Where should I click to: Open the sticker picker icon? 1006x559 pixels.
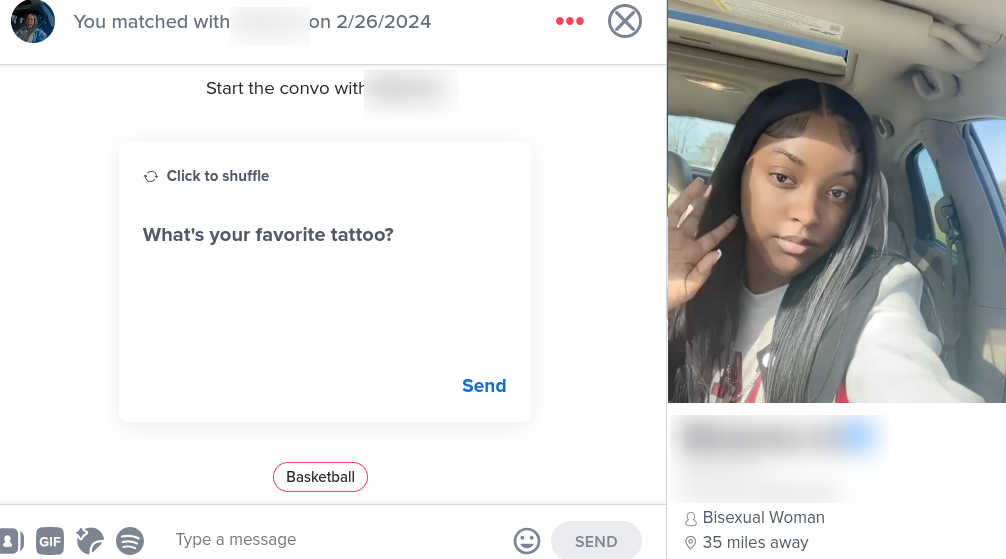pos(90,540)
